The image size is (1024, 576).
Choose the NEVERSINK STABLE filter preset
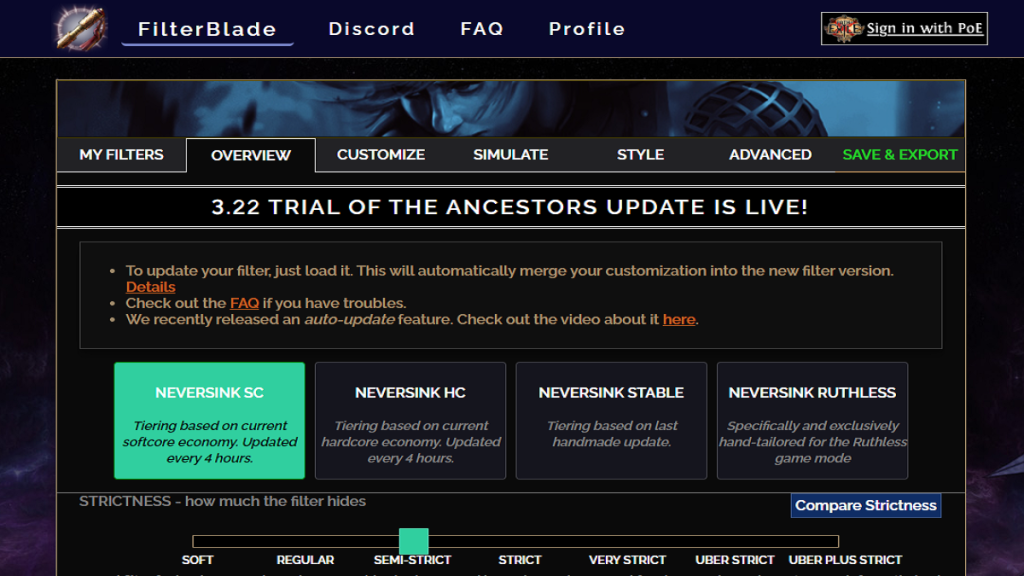(611, 421)
